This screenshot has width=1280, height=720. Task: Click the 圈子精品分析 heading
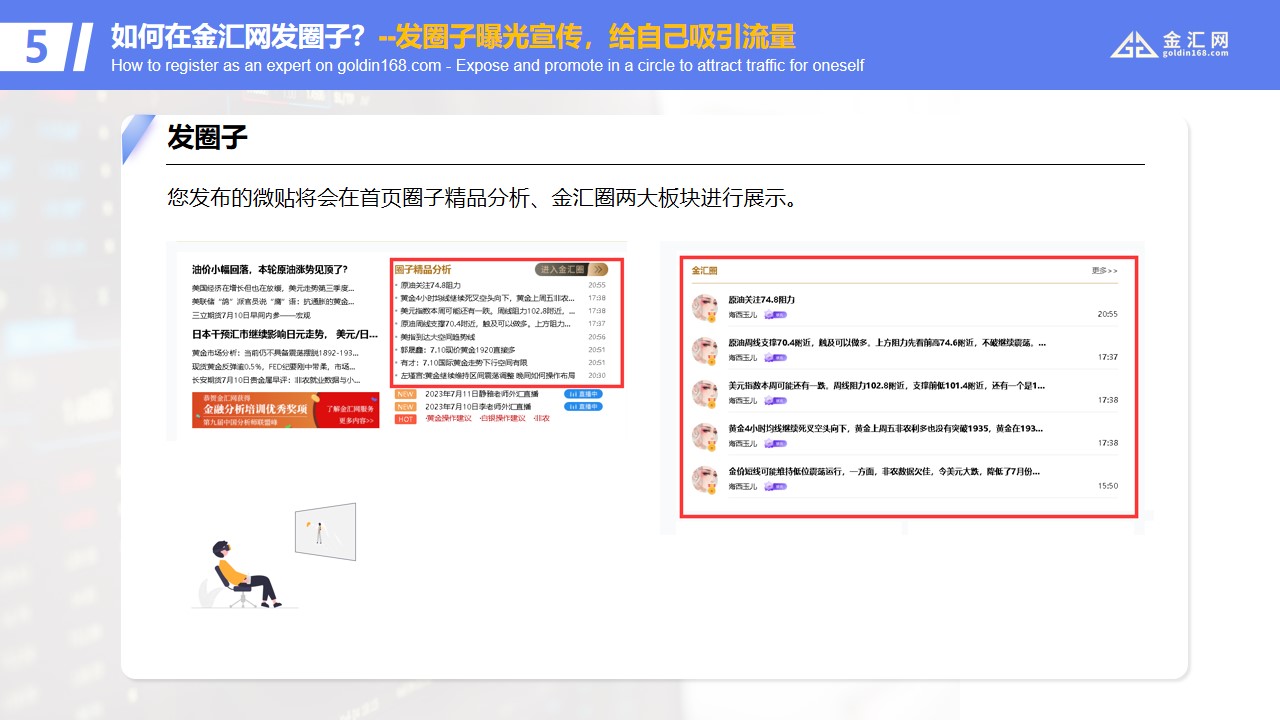coord(423,269)
